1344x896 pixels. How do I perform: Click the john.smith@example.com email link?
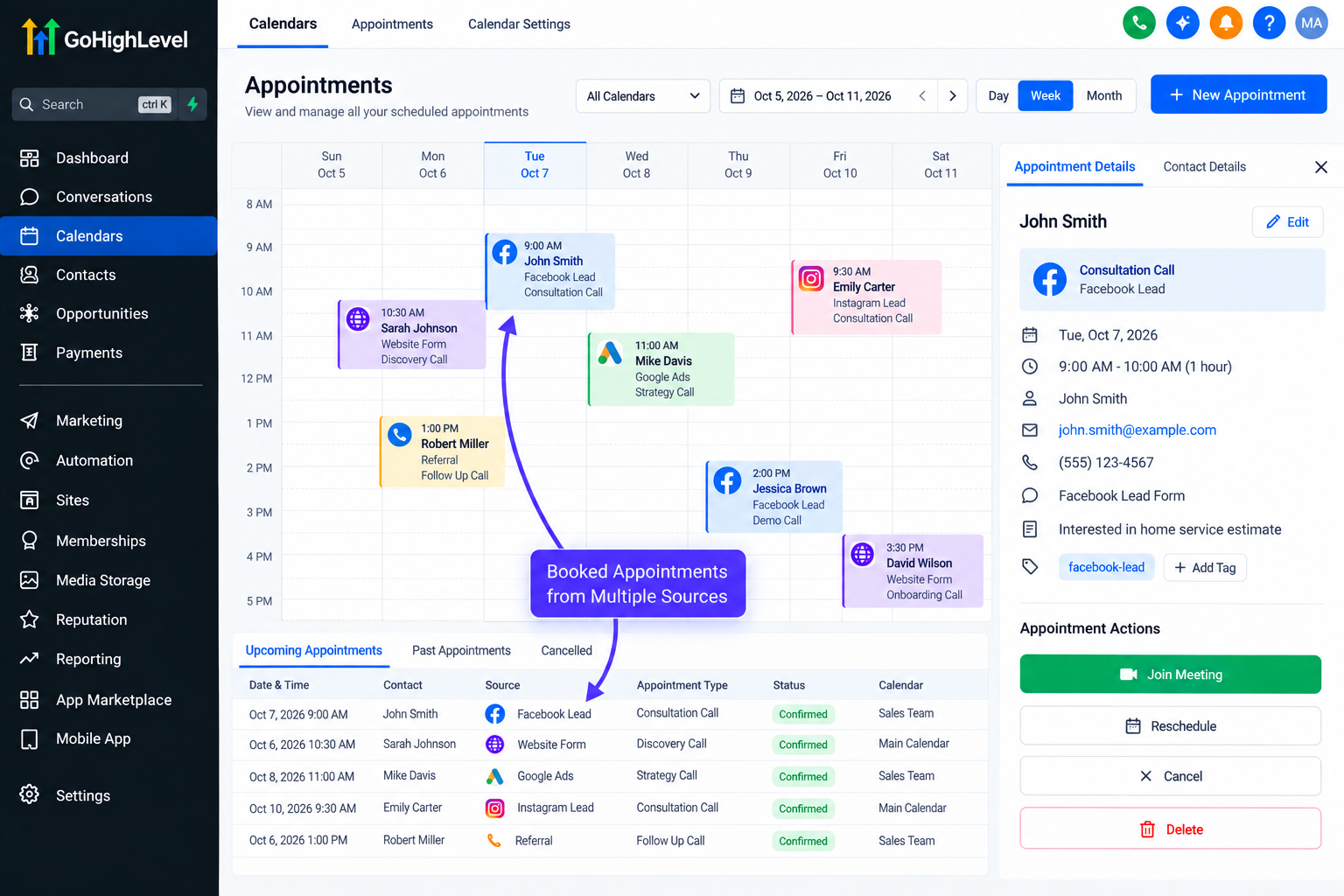point(1137,430)
